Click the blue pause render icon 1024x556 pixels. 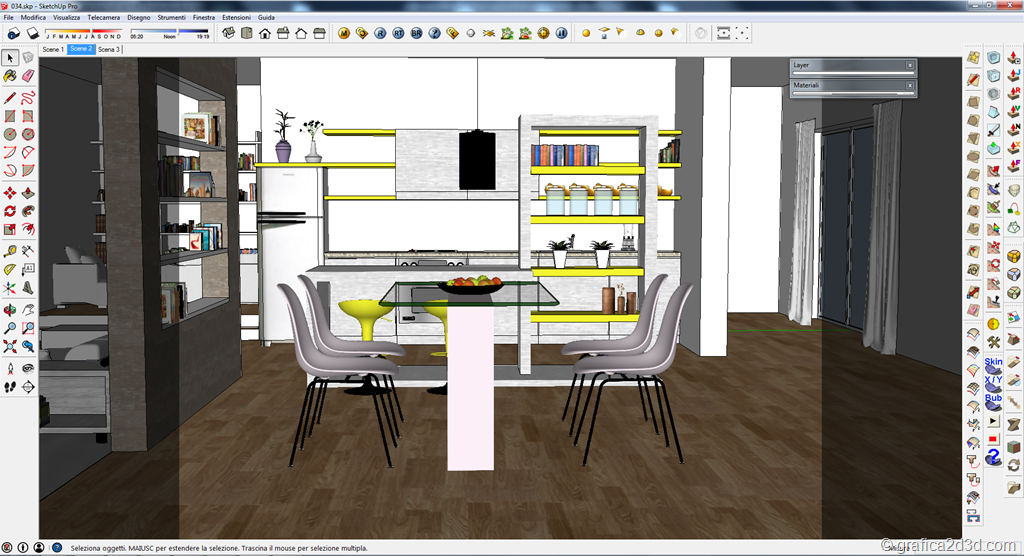[x=561, y=33]
